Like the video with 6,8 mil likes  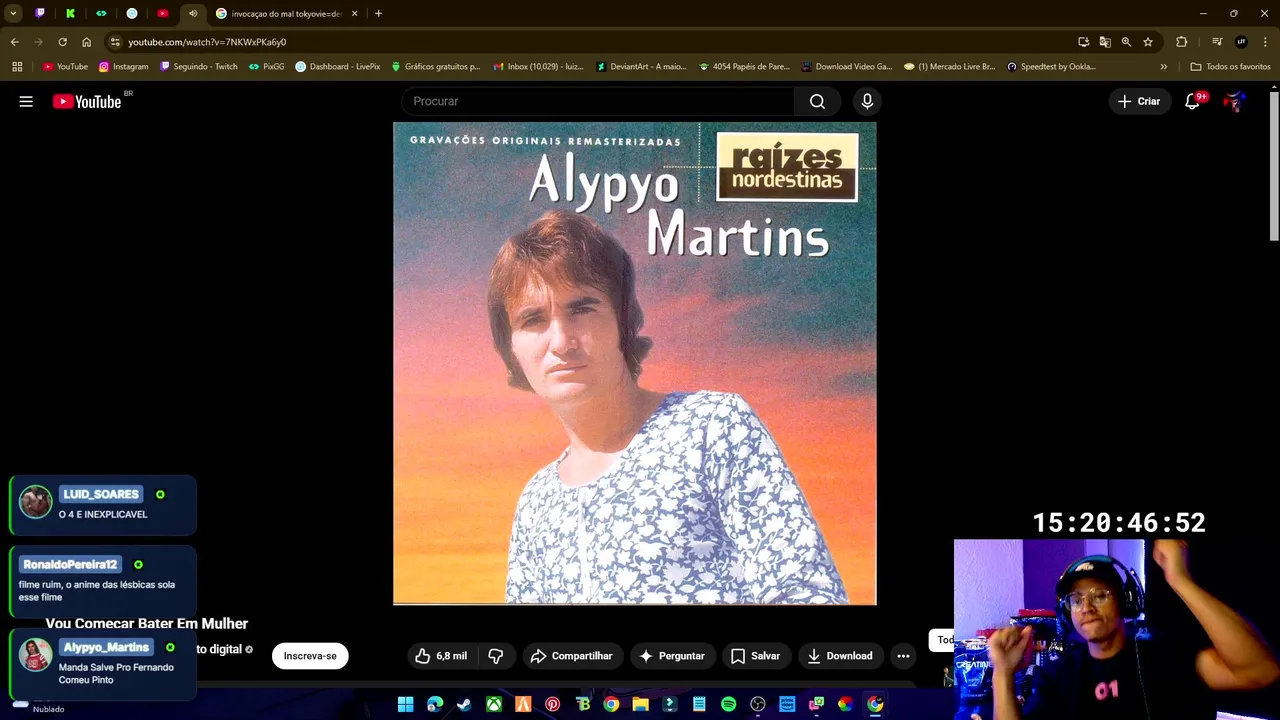tap(442, 656)
